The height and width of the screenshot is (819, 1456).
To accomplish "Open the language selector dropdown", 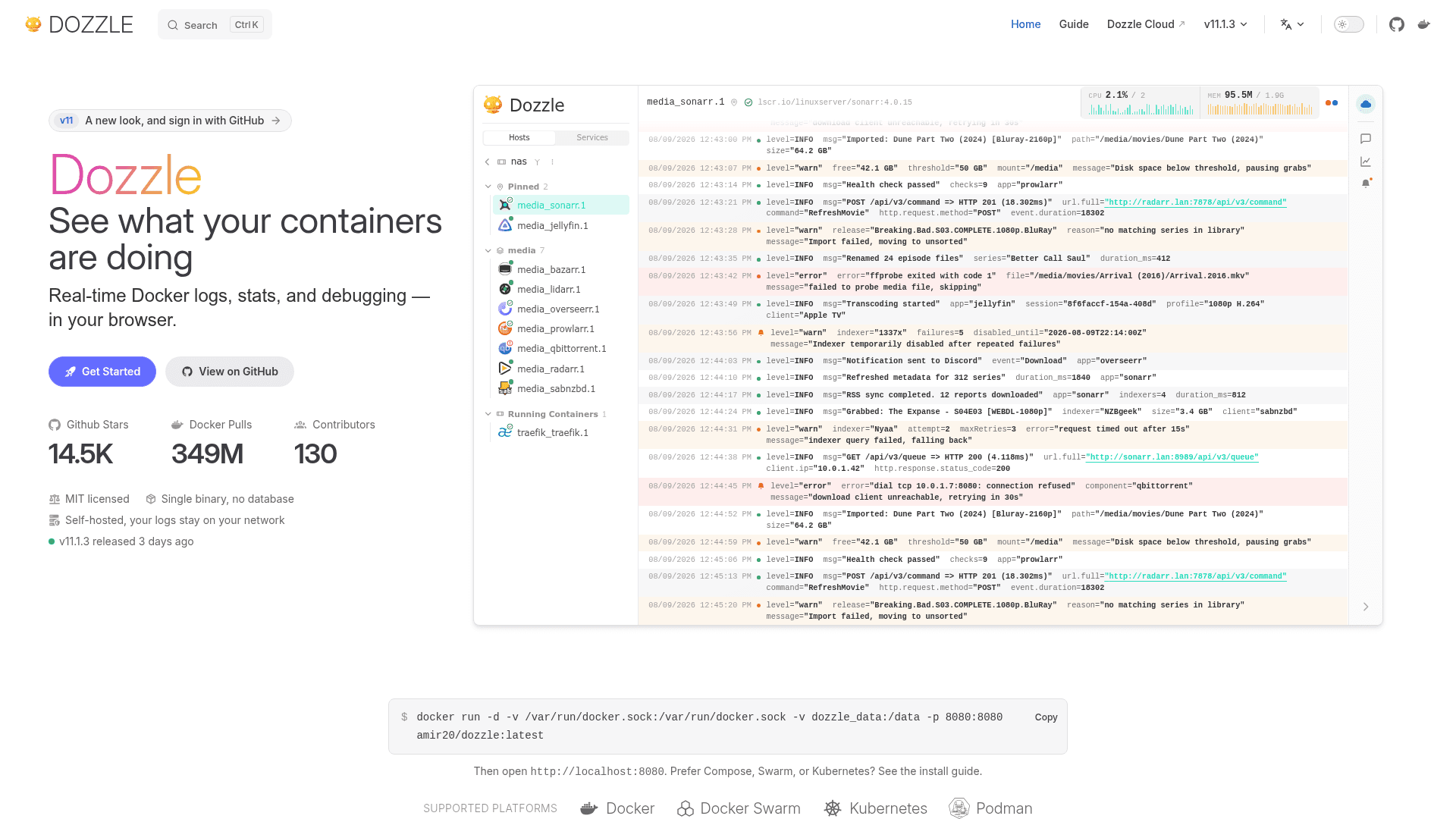I will [x=1292, y=24].
